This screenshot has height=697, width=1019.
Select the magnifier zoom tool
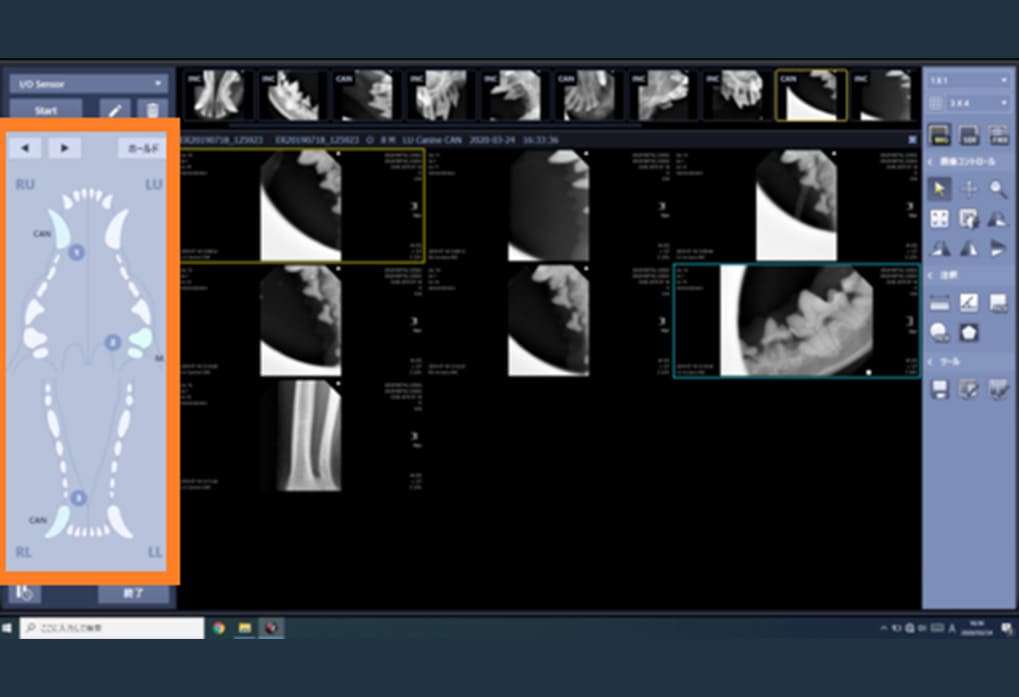(x=998, y=188)
